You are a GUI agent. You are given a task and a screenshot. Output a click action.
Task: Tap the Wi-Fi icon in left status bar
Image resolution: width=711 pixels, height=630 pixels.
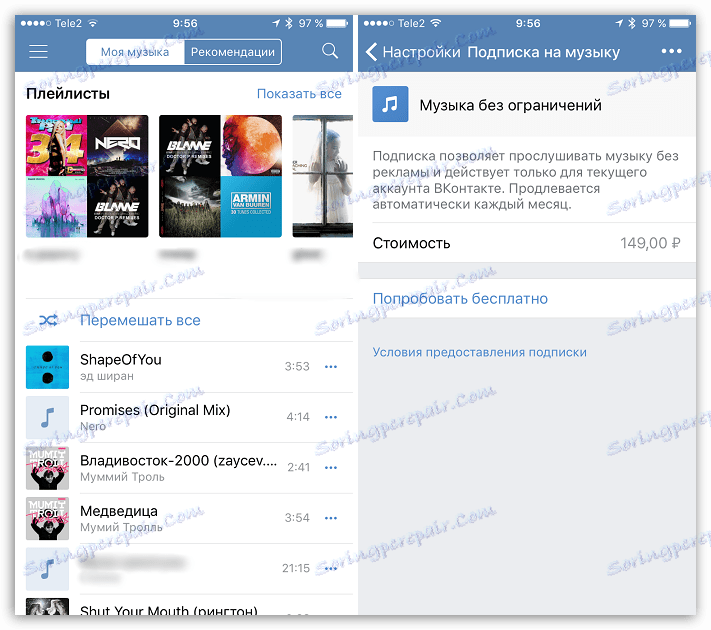coord(93,23)
